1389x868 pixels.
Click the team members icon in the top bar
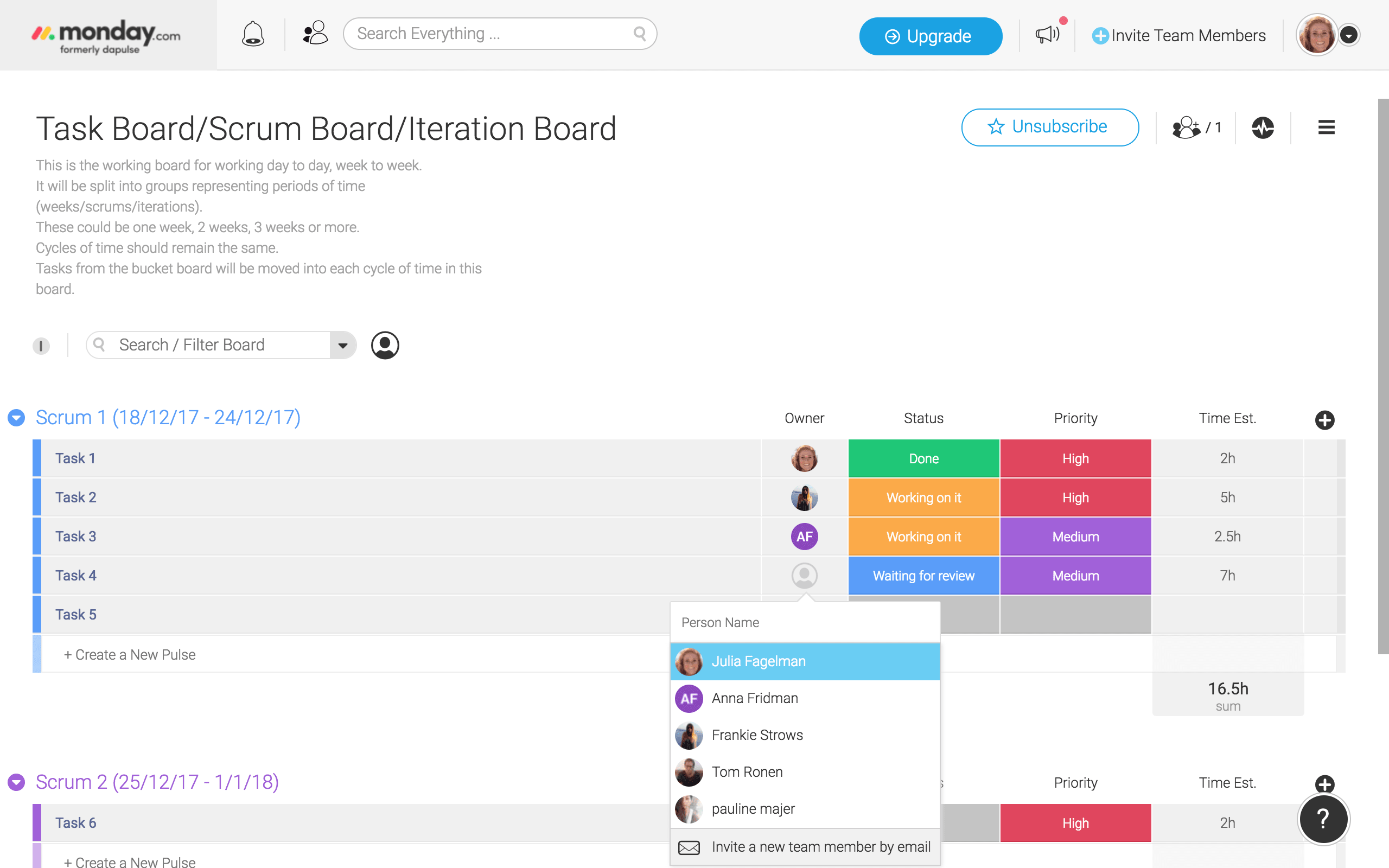pyautogui.click(x=315, y=33)
